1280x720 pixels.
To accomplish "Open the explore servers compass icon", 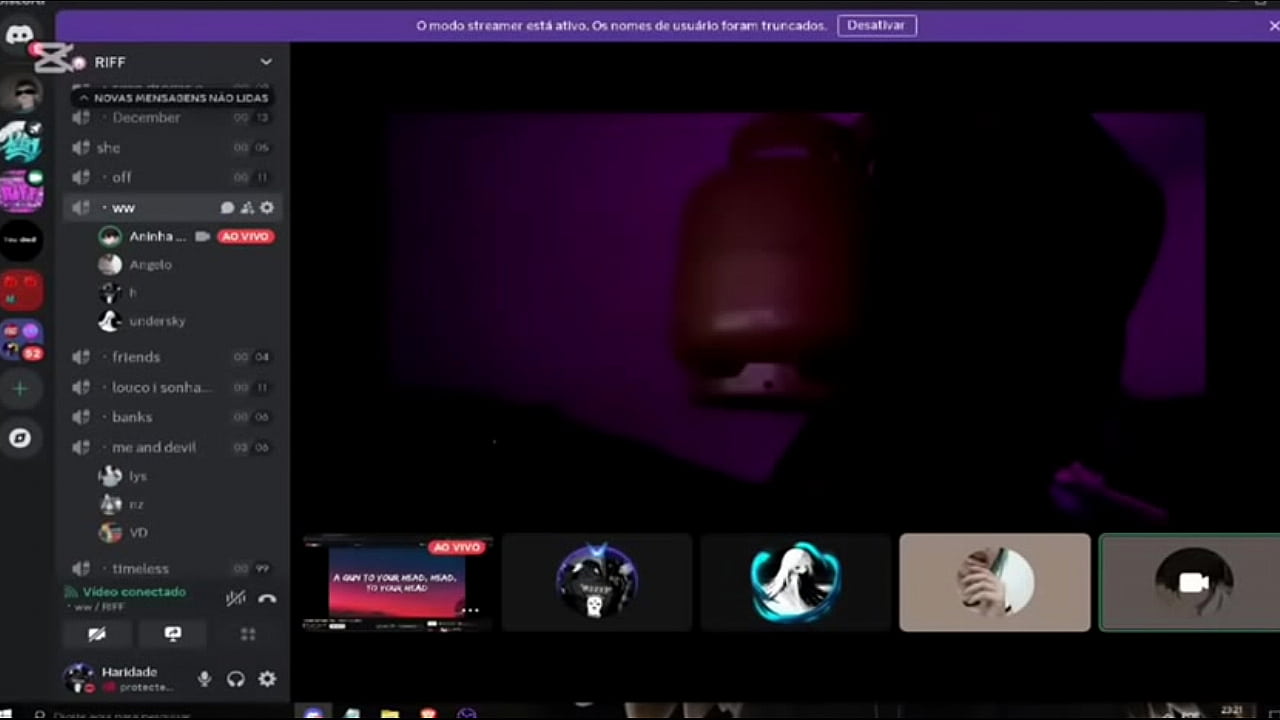I will 20,438.
